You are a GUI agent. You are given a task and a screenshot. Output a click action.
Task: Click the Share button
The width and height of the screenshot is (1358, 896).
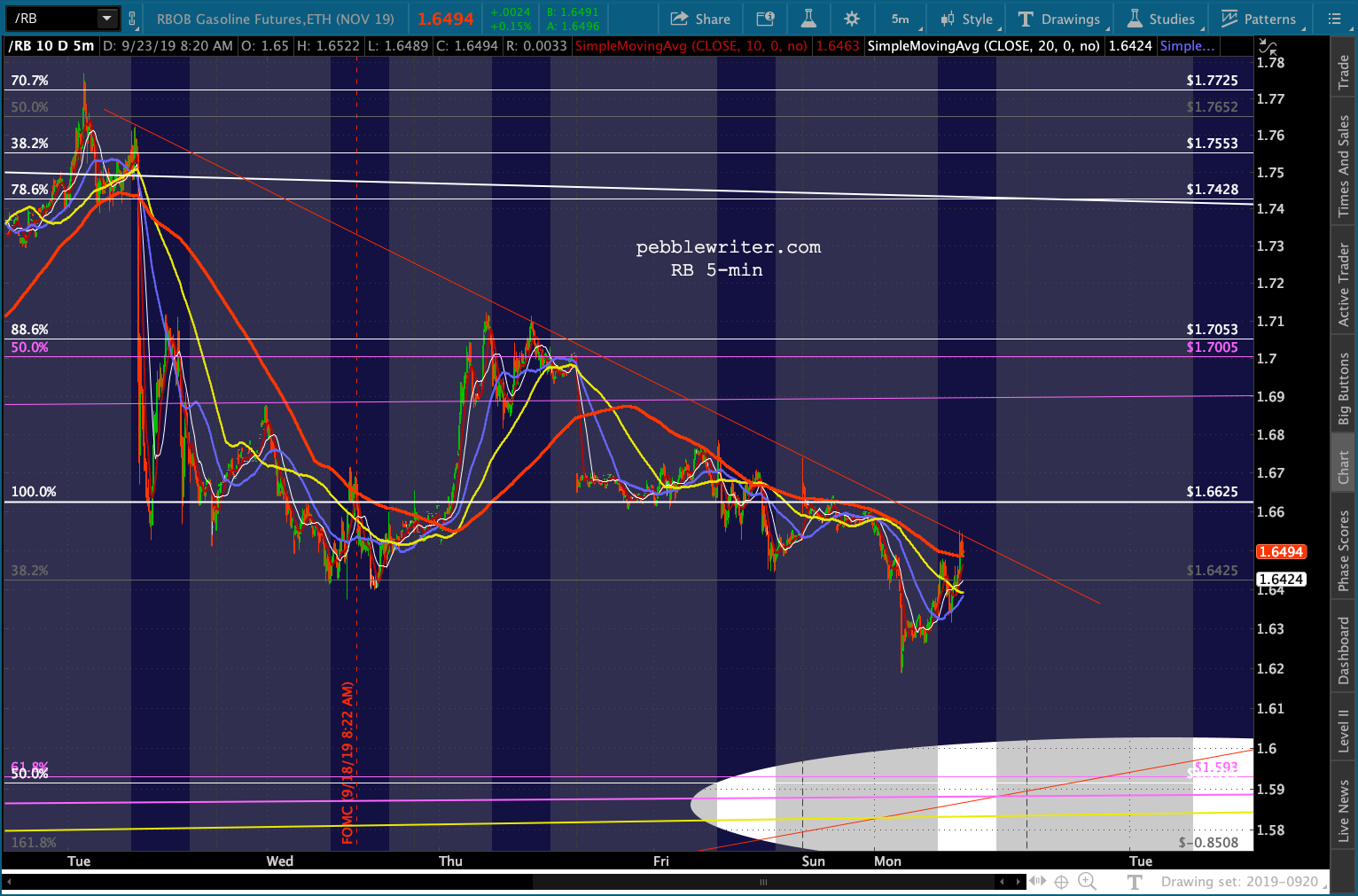pos(700,19)
